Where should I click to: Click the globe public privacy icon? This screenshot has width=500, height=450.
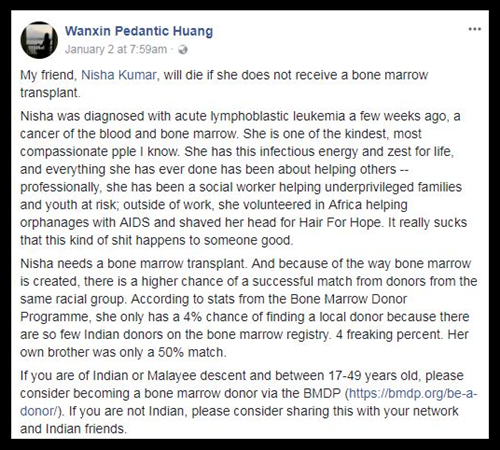click(183, 50)
